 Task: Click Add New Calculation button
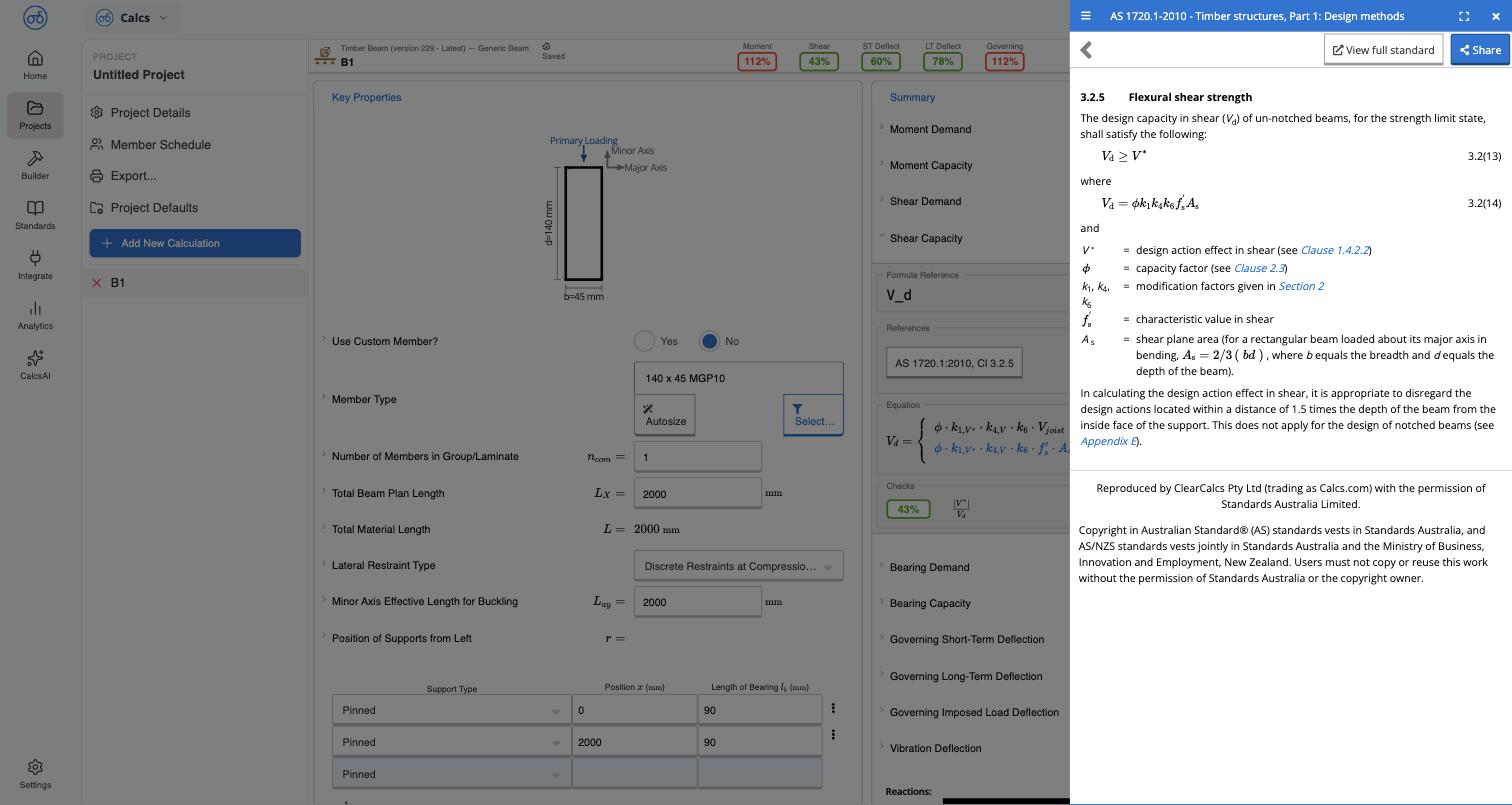click(195, 243)
